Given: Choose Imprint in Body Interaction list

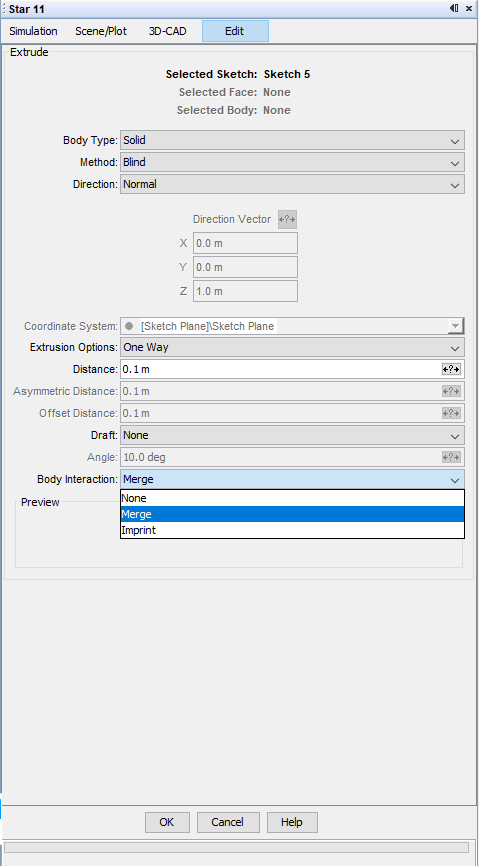Looking at the screenshot, I should pyautogui.click(x=292, y=530).
